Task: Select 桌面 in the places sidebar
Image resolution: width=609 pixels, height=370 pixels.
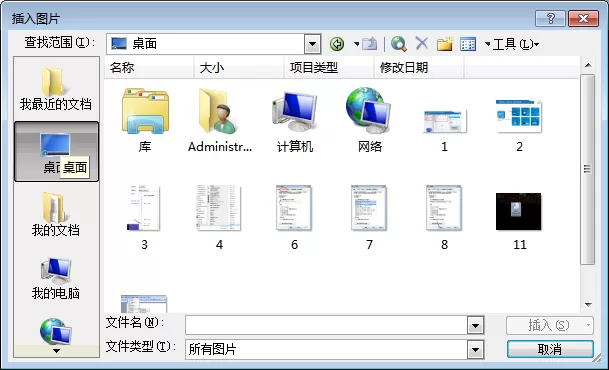Action: click(56, 151)
